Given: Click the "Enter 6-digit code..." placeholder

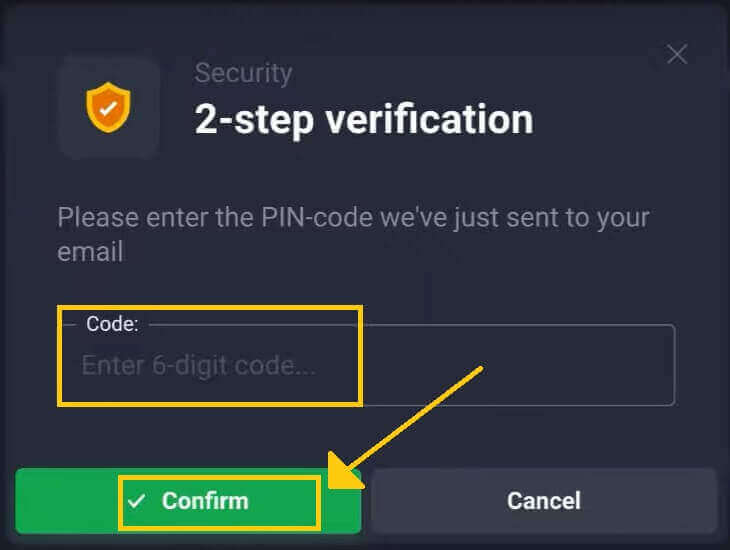Looking at the screenshot, I should (198, 365).
